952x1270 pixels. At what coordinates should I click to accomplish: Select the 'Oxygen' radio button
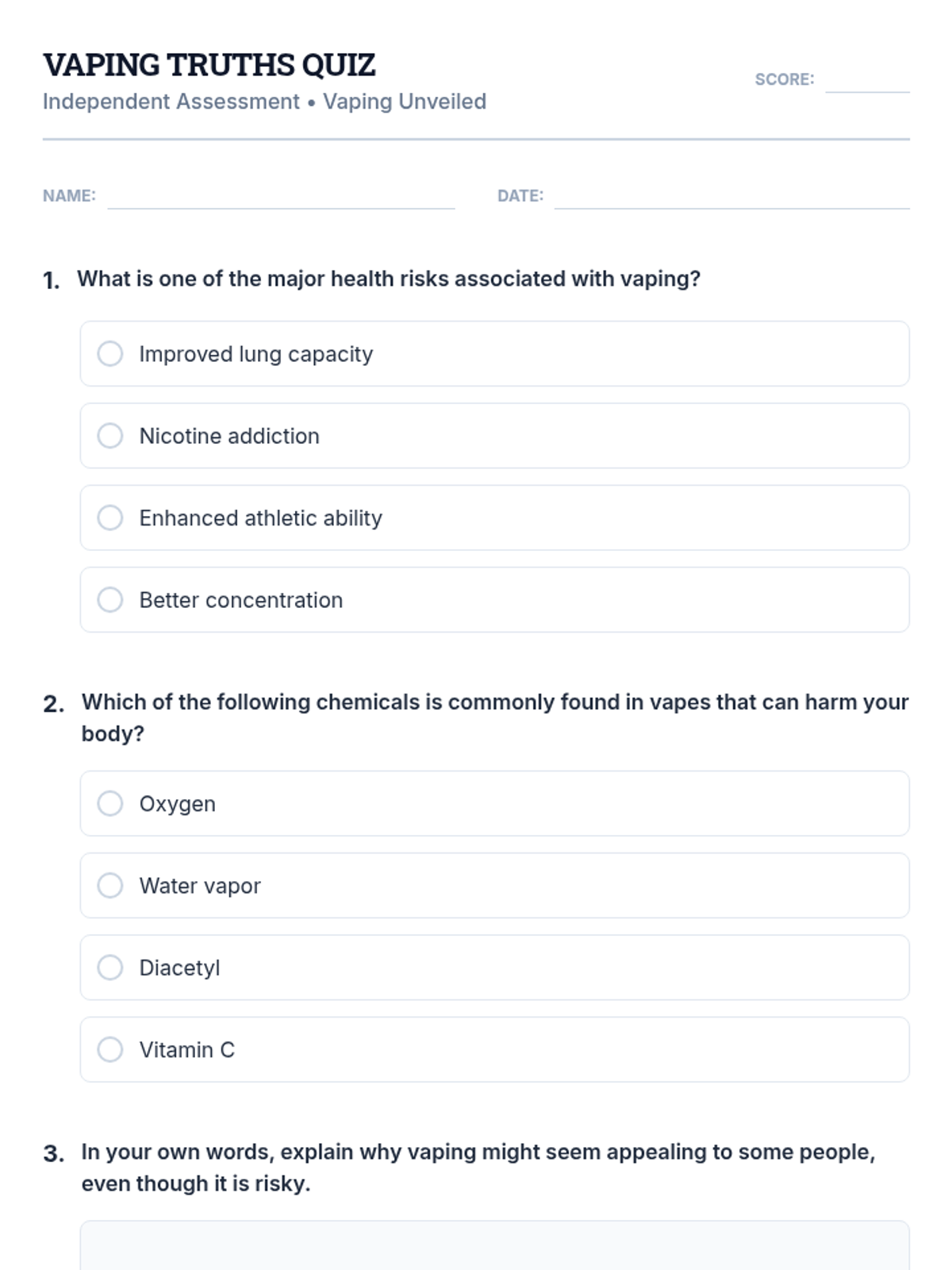click(110, 803)
